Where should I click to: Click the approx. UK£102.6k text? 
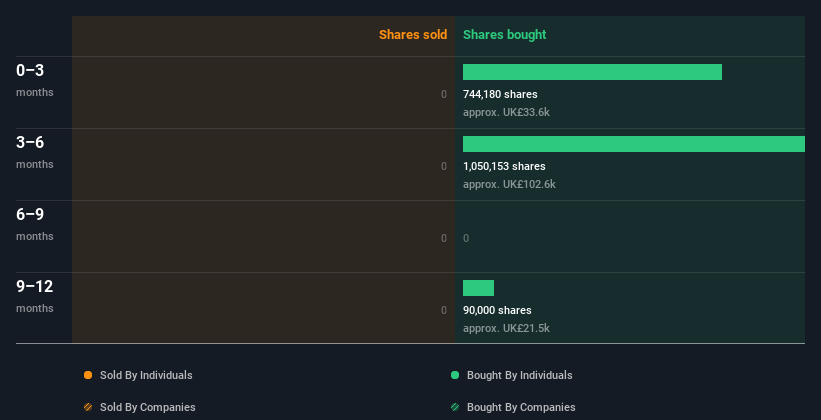pyautogui.click(x=509, y=184)
